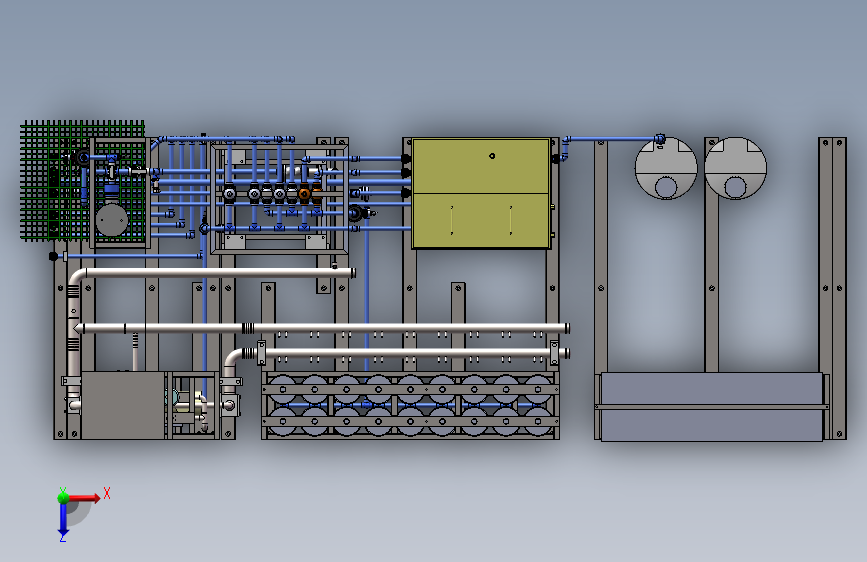Viewport: 867px width, 562px height.
Task: Click the red X axis arrow of the triad
Action: [x=84, y=498]
